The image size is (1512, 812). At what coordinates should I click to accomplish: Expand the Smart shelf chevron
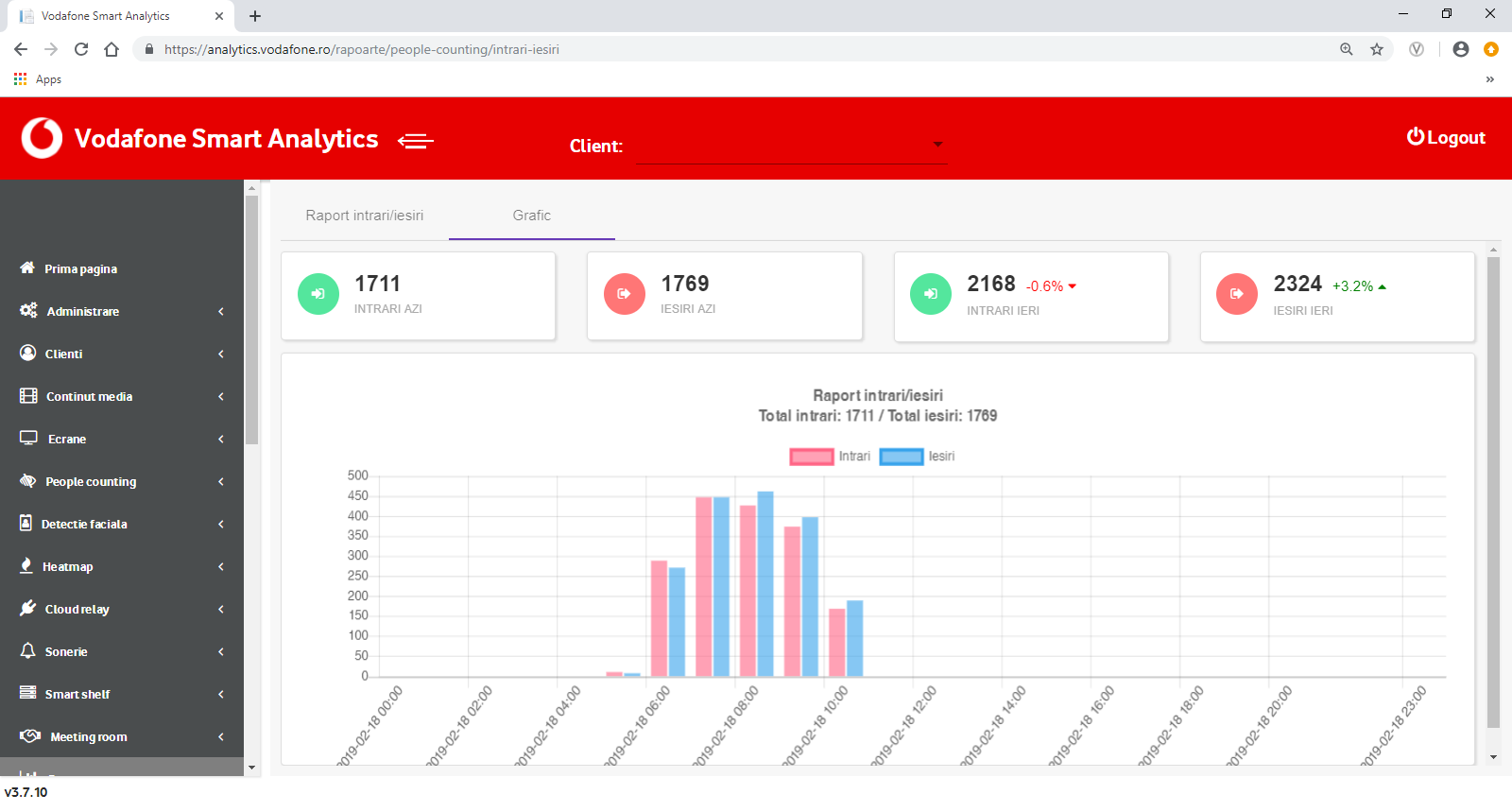click(221, 694)
